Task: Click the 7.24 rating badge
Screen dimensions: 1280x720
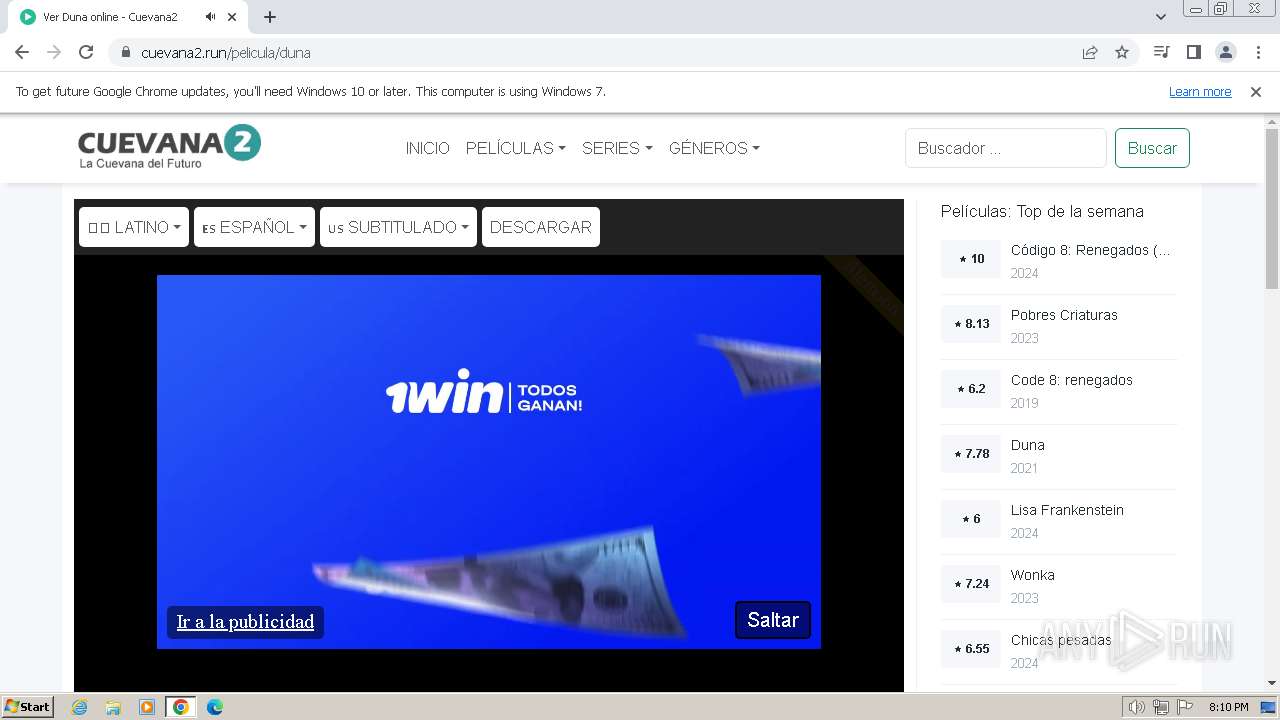Action: [x=971, y=584]
